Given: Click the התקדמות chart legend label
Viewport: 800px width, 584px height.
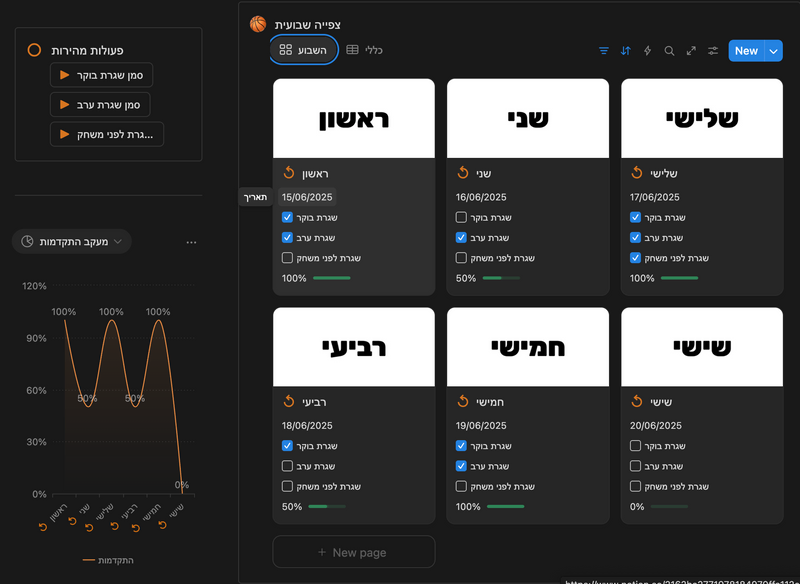Looking at the screenshot, I should [116, 560].
